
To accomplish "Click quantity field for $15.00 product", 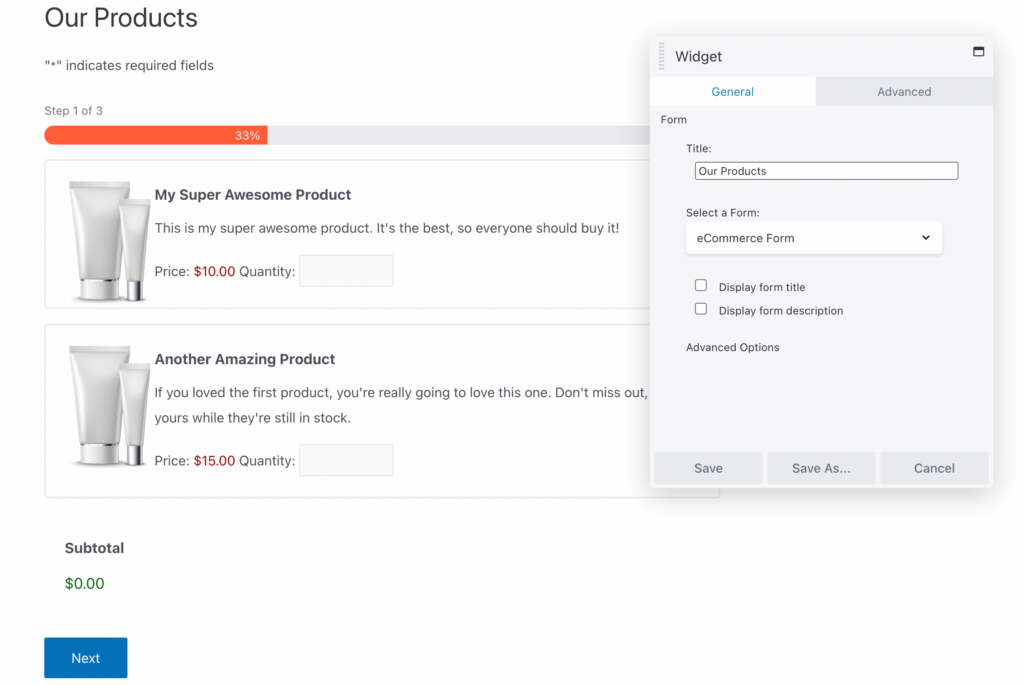I will point(346,460).
